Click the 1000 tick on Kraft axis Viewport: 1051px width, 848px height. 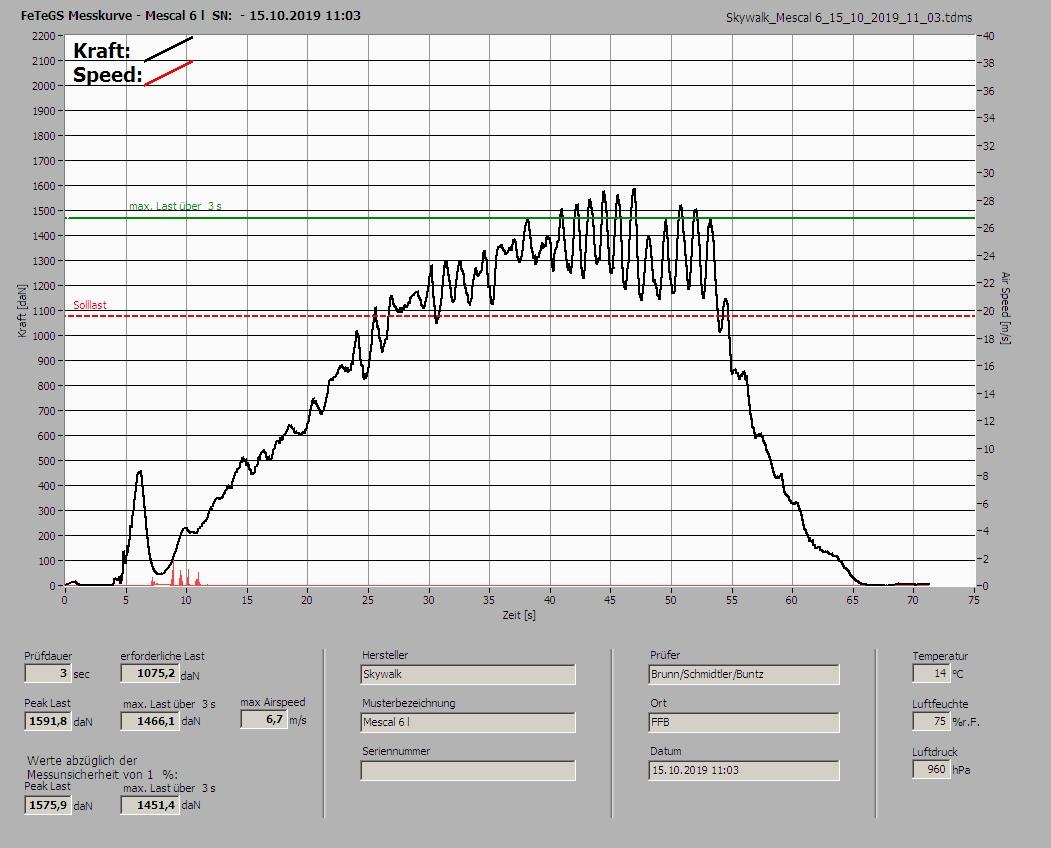coord(44,336)
